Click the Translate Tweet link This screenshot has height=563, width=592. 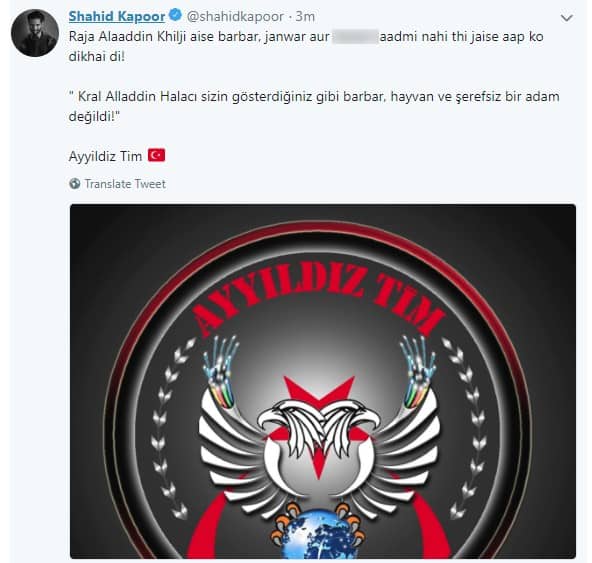point(125,184)
